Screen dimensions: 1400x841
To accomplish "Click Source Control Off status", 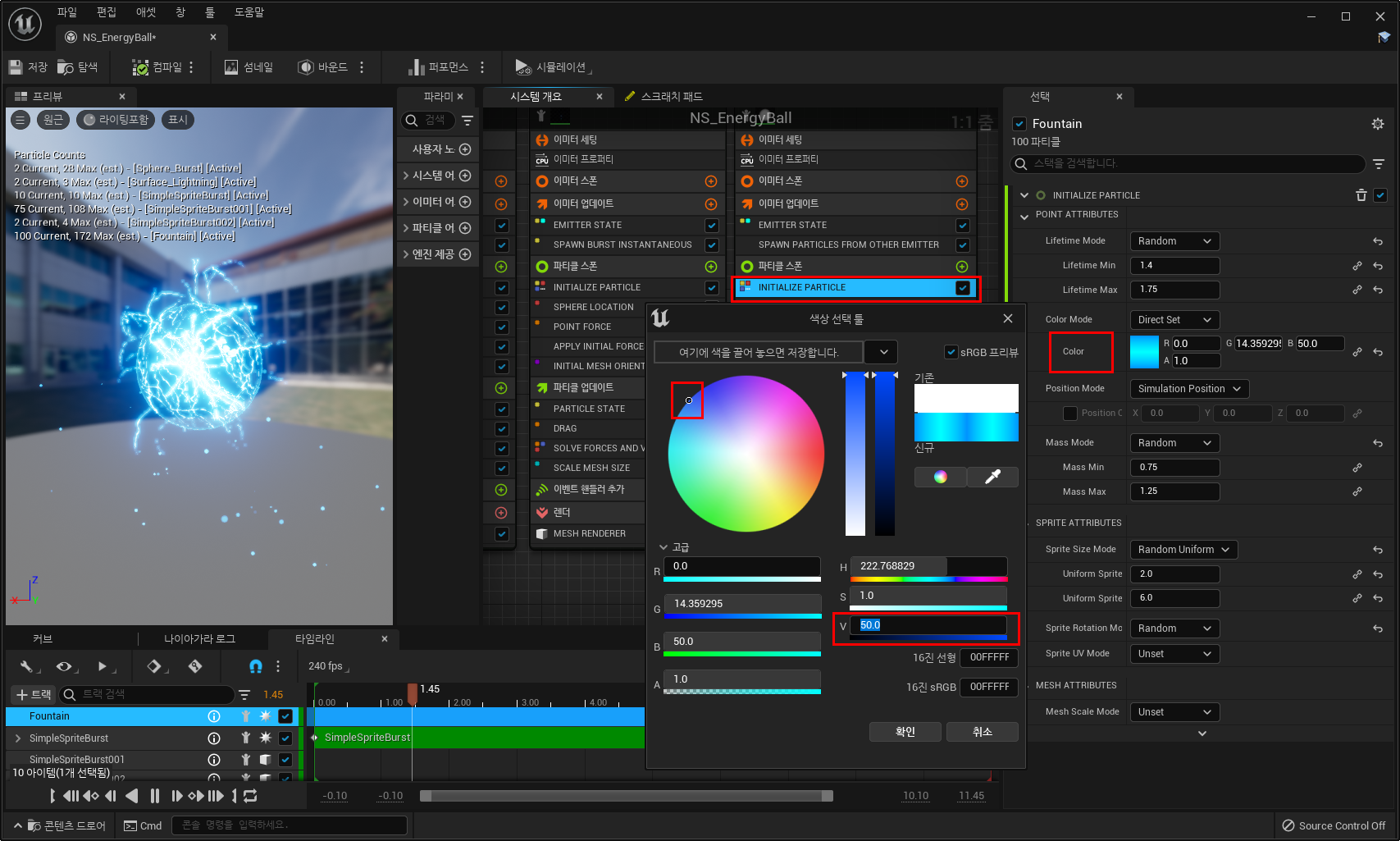I will 1334,826.
